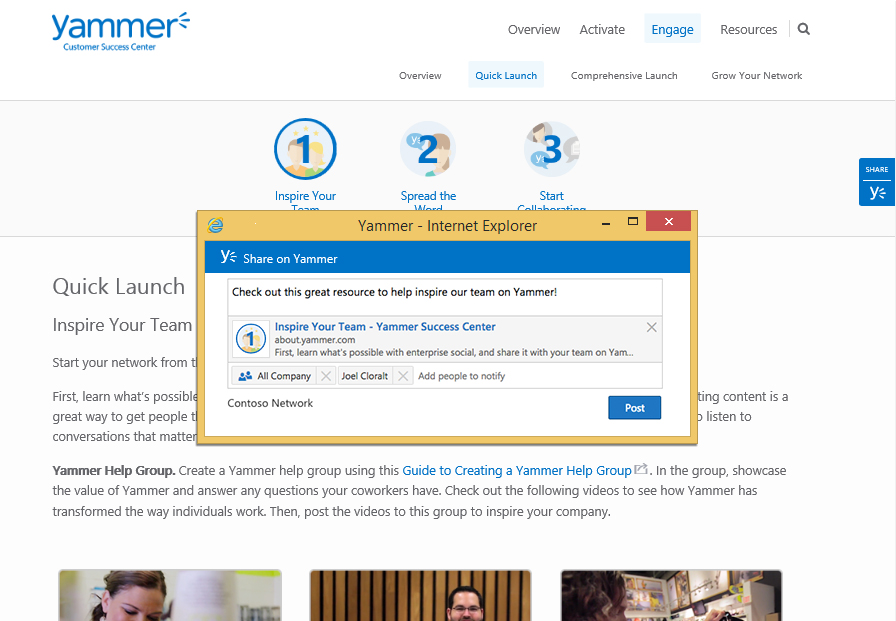Image resolution: width=896 pixels, height=621 pixels.
Task: Open the All Company group selector
Action: pyautogui.click(x=281, y=375)
